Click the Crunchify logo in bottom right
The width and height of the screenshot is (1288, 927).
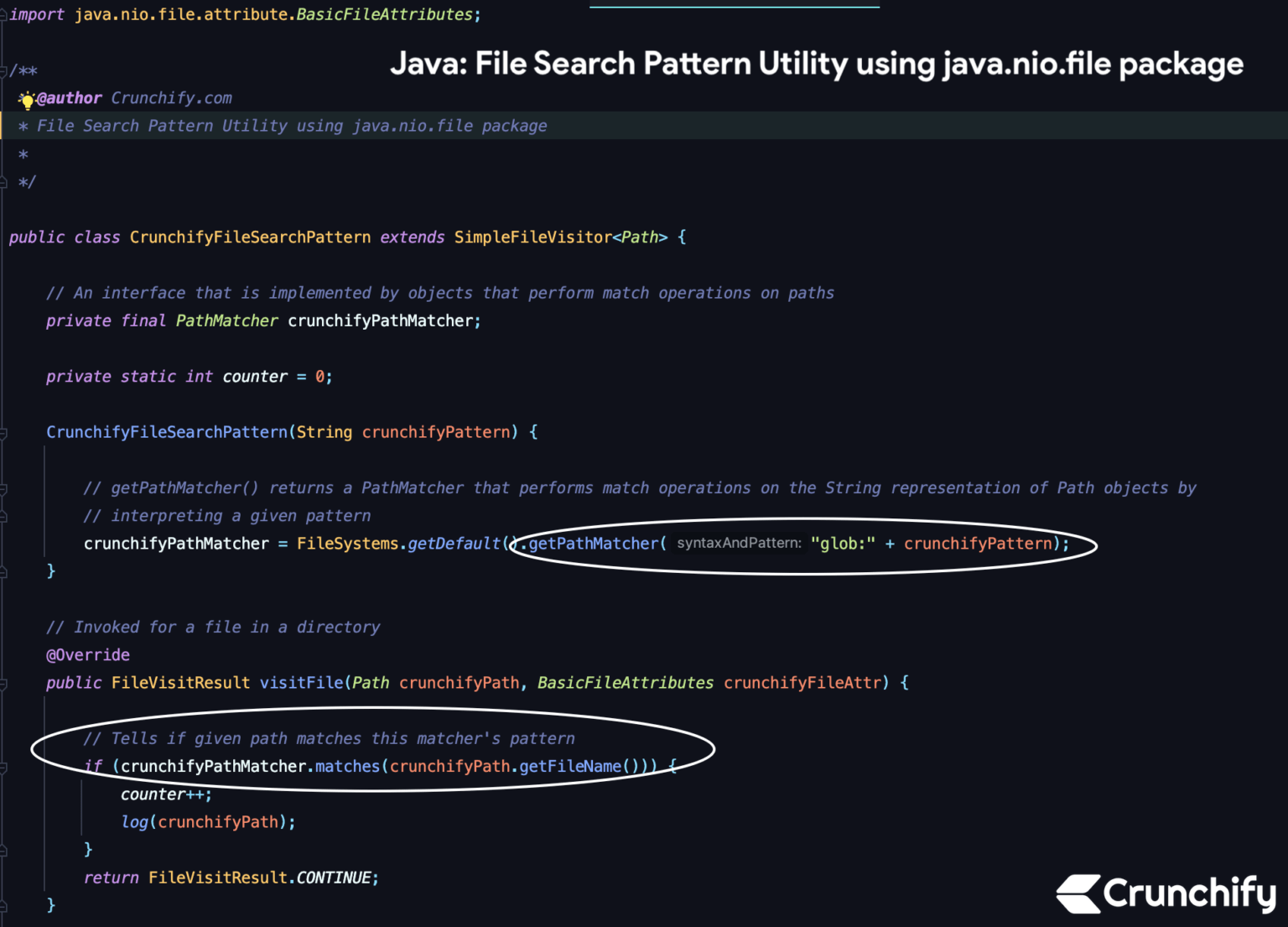[x=1166, y=892]
